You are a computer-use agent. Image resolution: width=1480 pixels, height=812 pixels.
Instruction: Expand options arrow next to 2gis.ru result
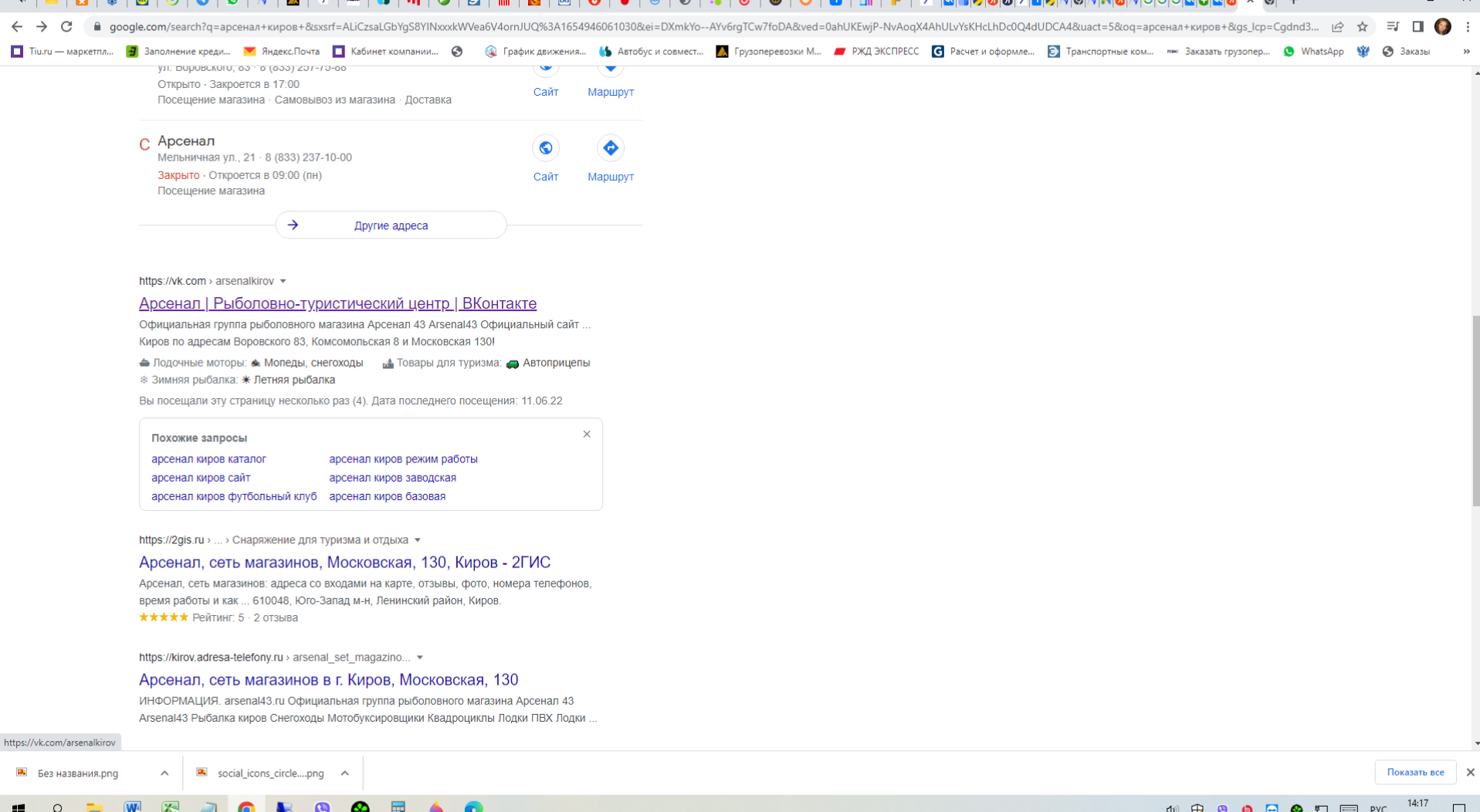[418, 540]
